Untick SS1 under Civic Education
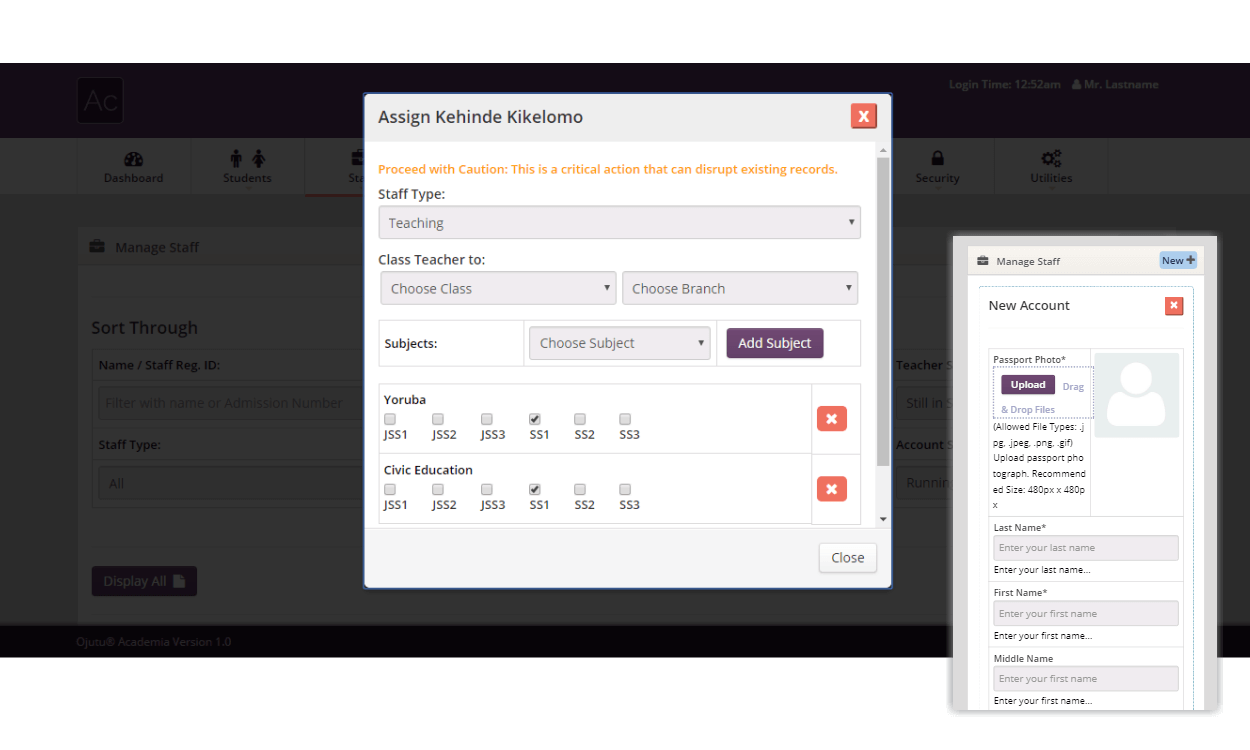Image resolution: width=1250 pixels, height=750 pixels. (535, 489)
